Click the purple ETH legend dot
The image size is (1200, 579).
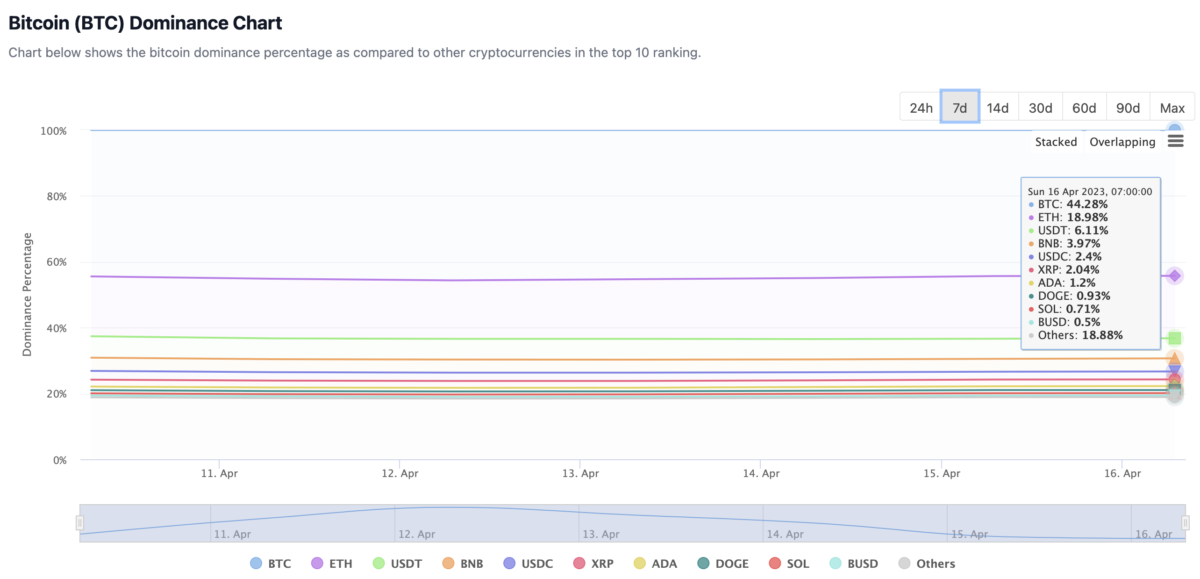pyautogui.click(x=317, y=563)
